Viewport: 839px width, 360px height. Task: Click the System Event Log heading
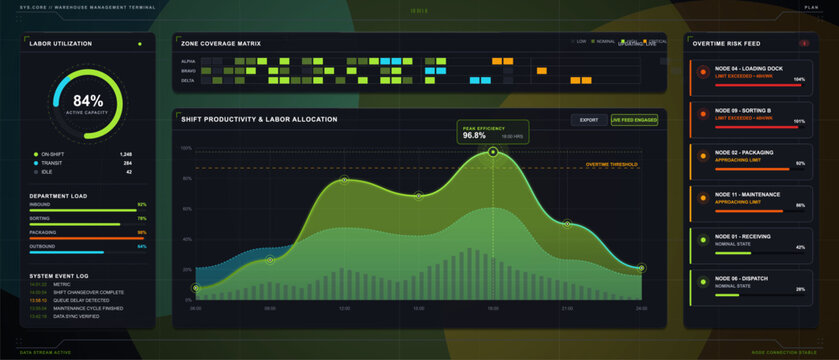59,276
